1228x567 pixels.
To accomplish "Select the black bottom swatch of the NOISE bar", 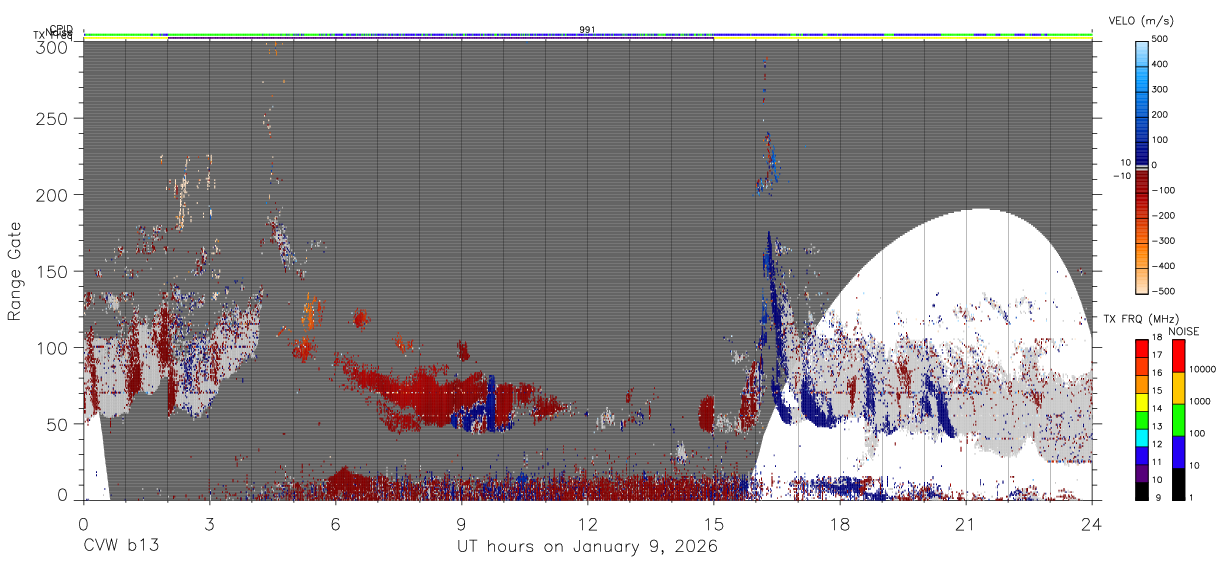I will click(1178, 484).
